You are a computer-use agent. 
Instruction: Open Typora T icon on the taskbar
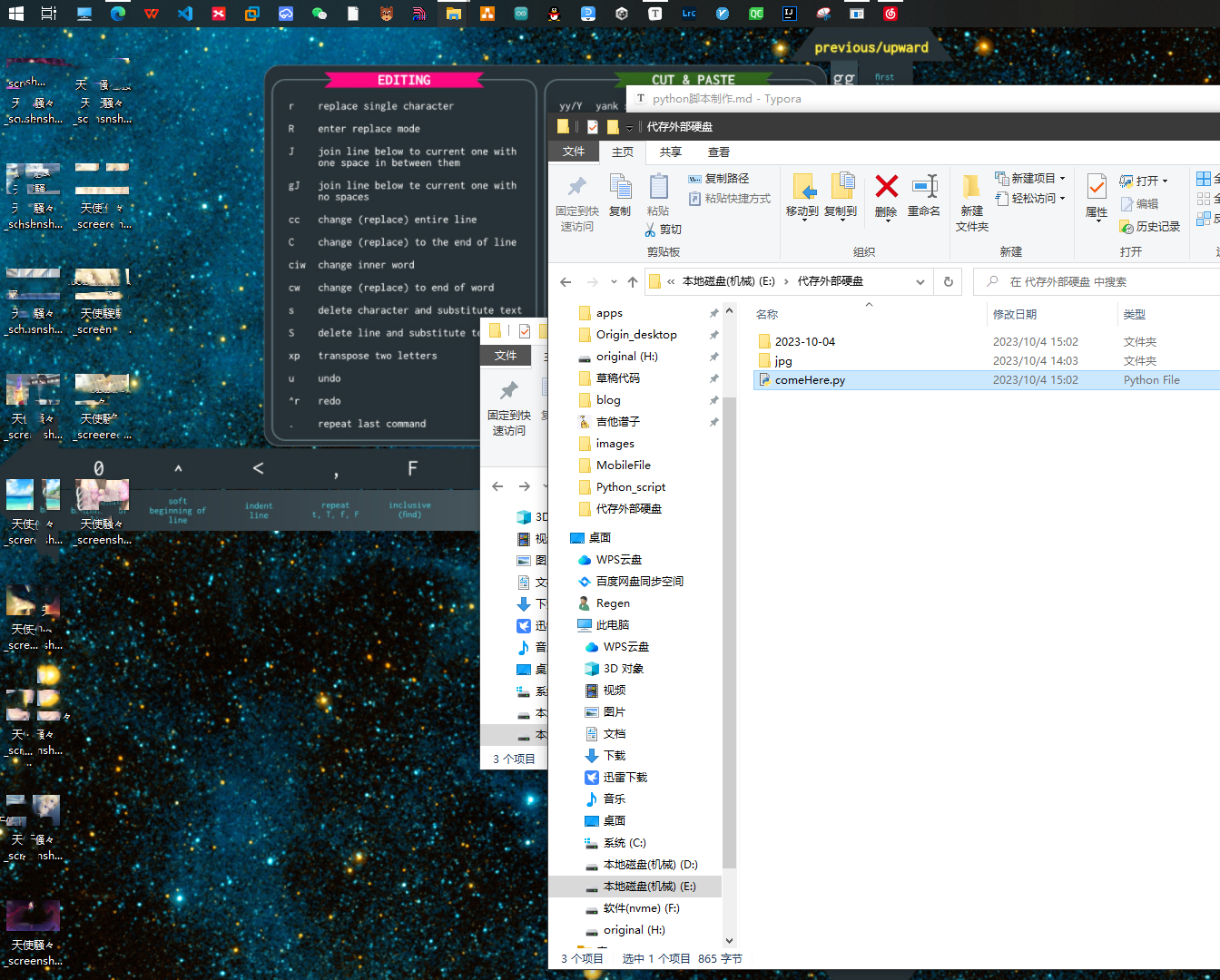coord(654,13)
